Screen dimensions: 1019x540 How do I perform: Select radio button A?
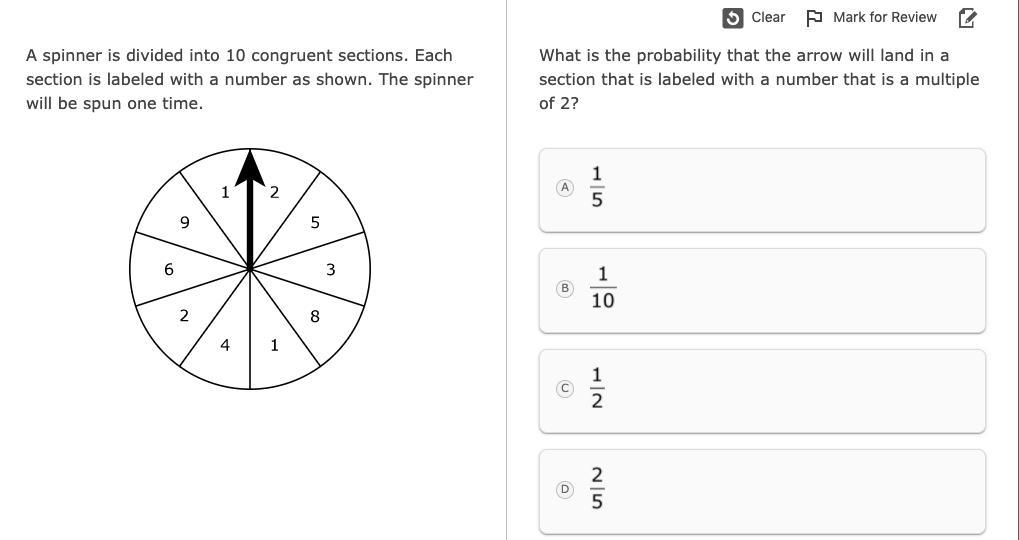(565, 188)
